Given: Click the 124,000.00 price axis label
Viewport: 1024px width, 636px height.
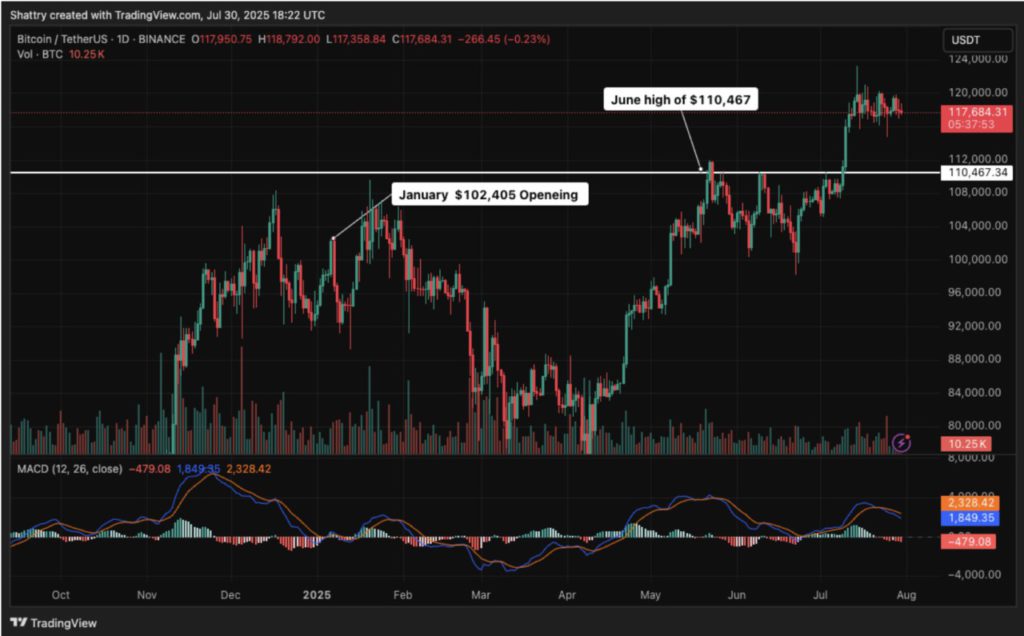Looking at the screenshot, I should click(x=972, y=59).
